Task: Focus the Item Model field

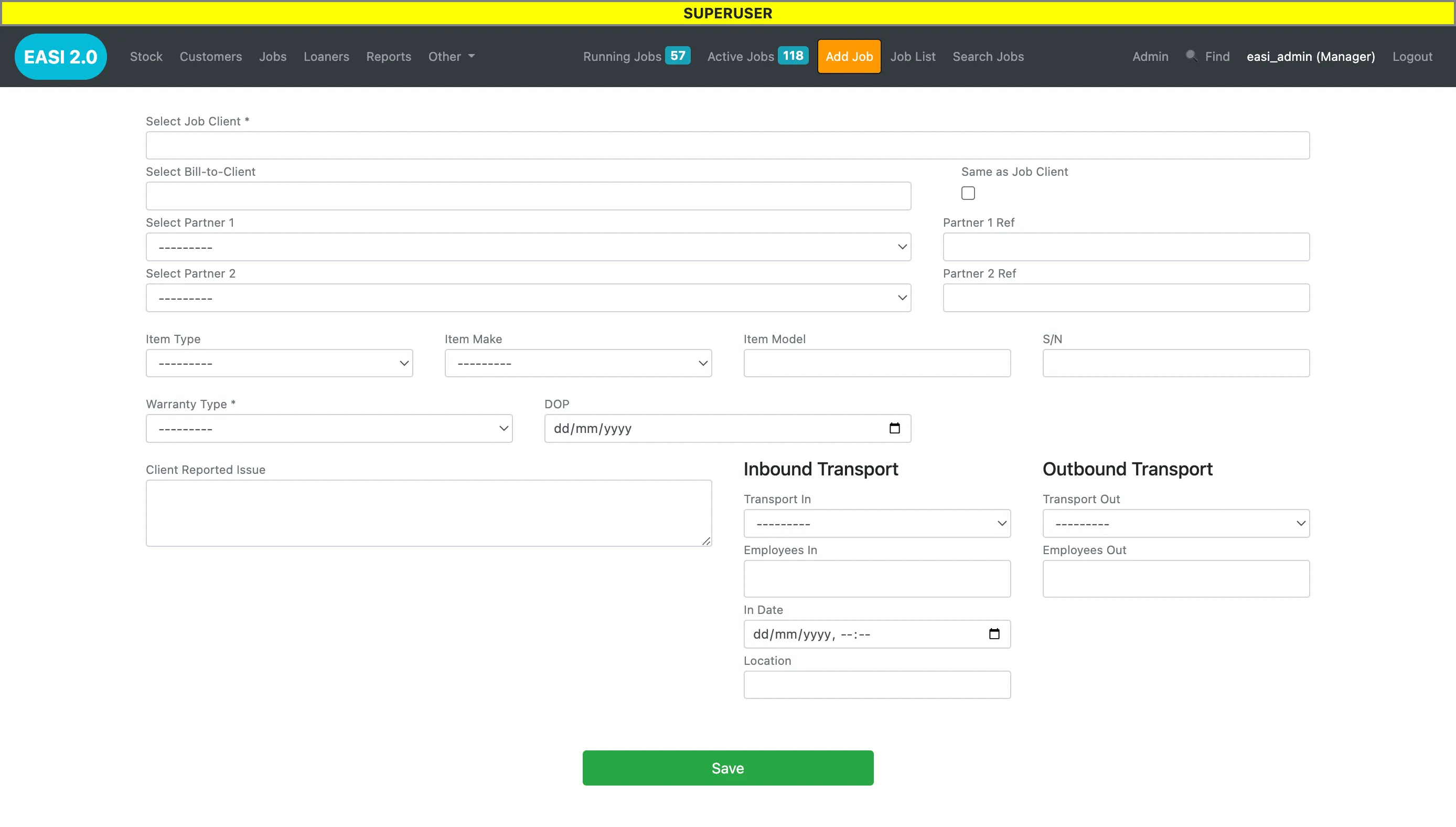Action: [877, 363]
